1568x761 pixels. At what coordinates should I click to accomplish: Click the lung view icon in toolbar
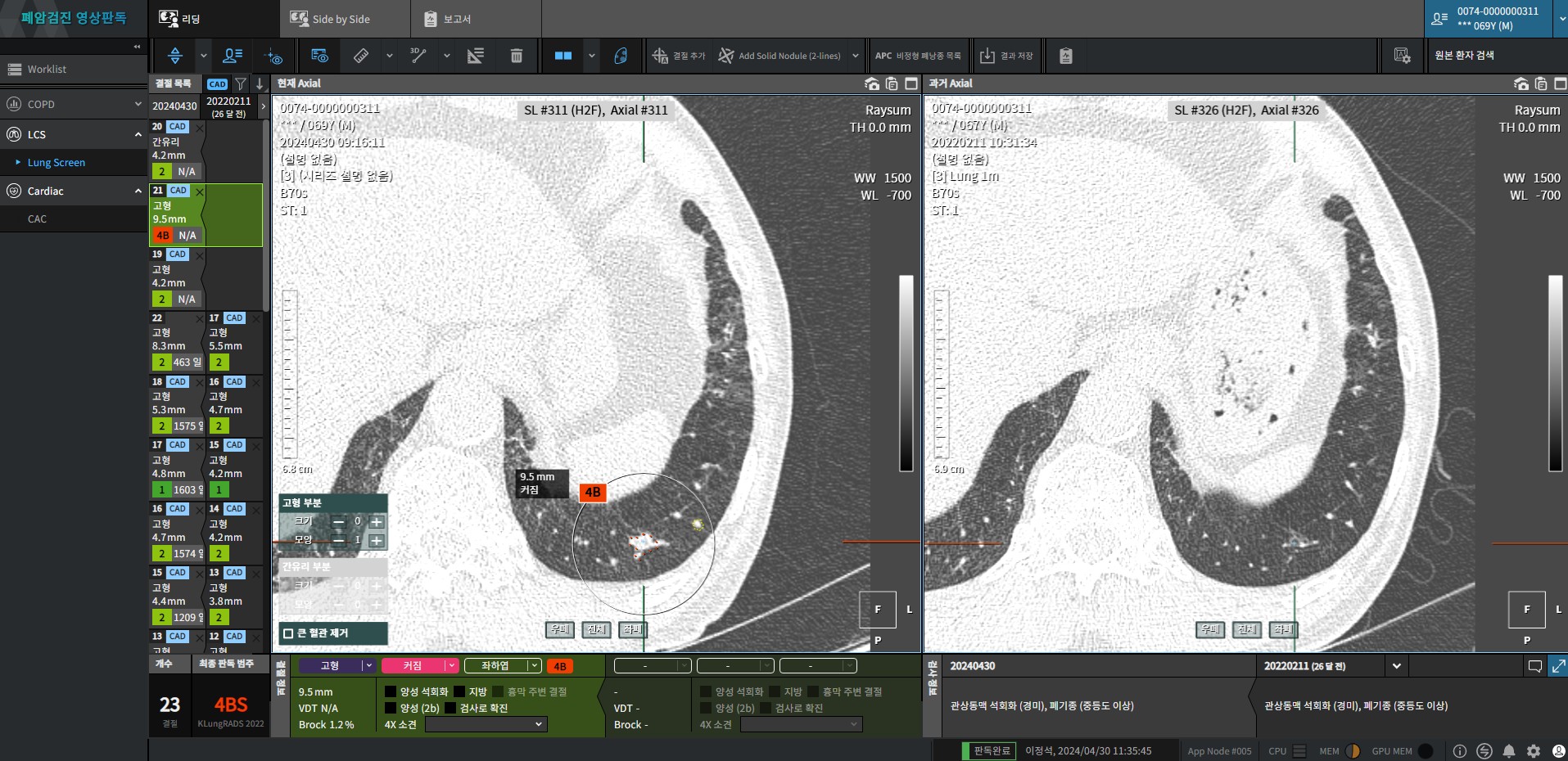(x=621, y=56)
